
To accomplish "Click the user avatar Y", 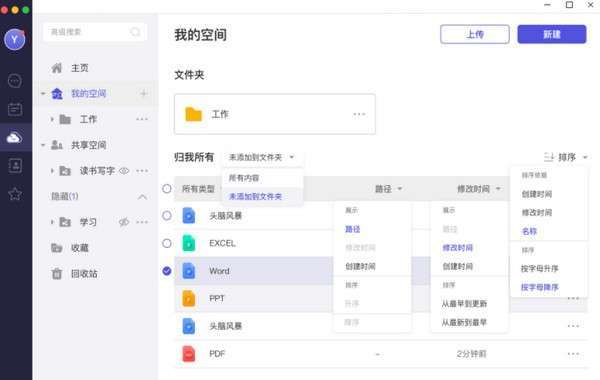I will [15, 39].
